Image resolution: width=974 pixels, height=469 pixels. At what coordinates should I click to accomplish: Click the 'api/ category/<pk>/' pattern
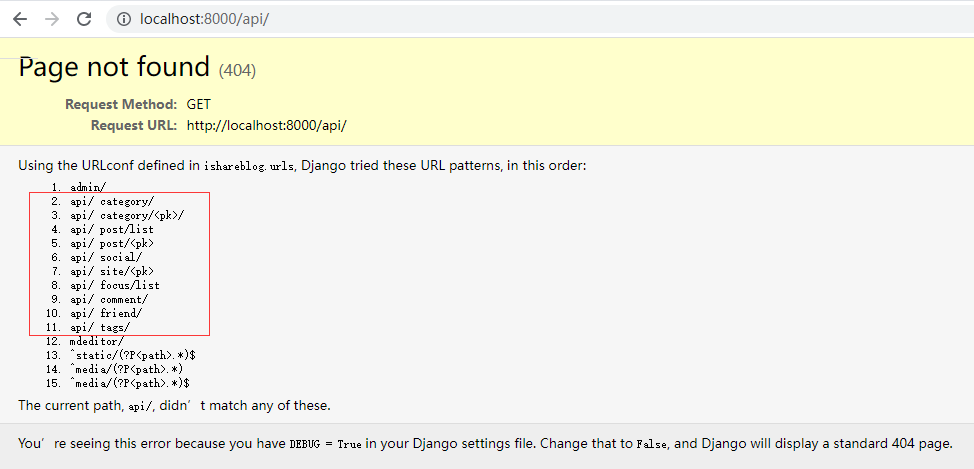point(127,216)
